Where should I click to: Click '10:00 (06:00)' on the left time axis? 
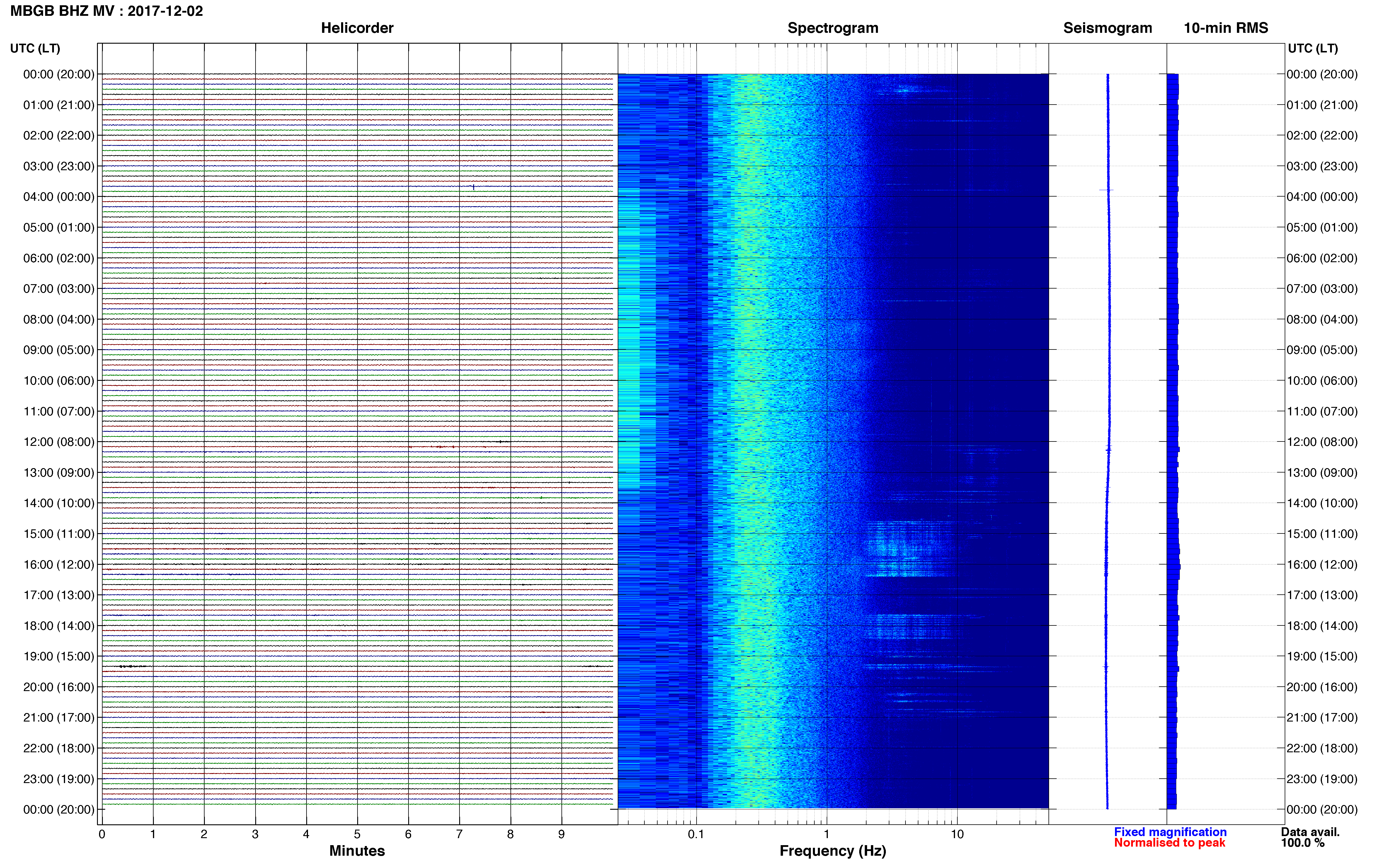pyautogui.click(x=59, y=381)
